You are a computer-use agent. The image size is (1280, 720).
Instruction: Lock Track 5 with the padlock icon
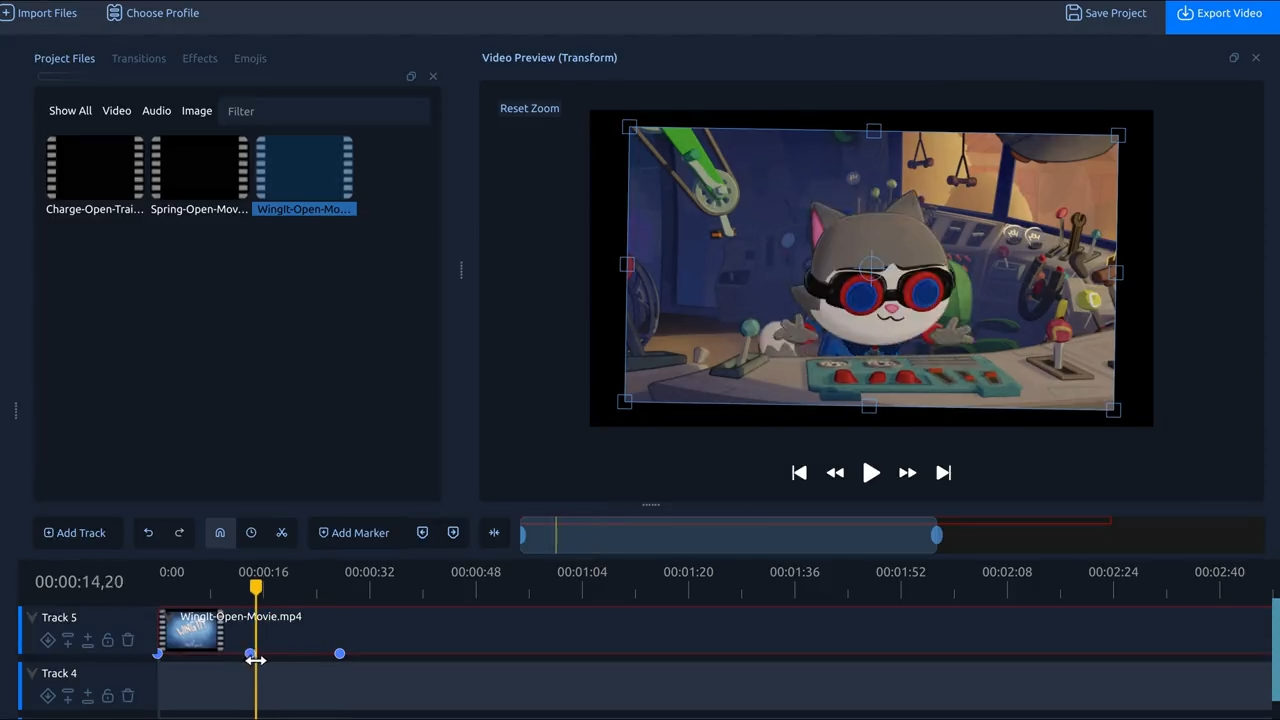click(x=107, y=640)
